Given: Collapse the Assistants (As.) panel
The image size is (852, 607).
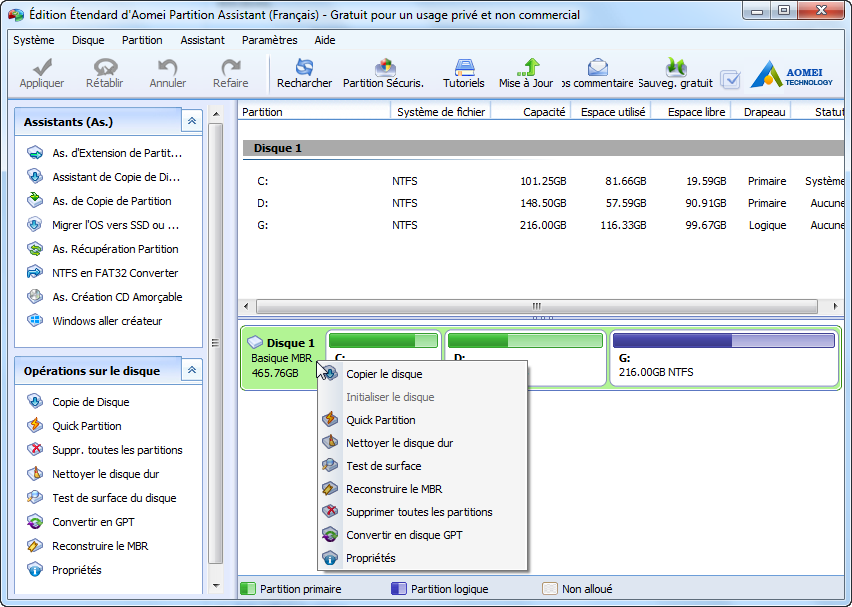Looking at the screenshot, I should pos(192,121).
